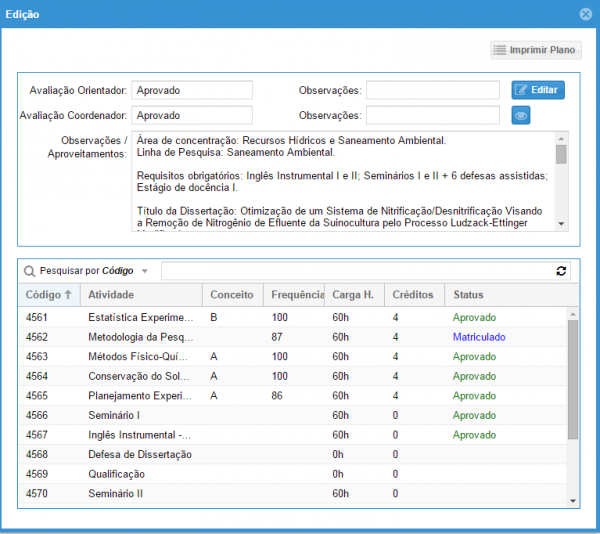The width and height of the screenshot is (600, 534).
Task: Click the Imprimir Plano button
Action: click(535, 50)
